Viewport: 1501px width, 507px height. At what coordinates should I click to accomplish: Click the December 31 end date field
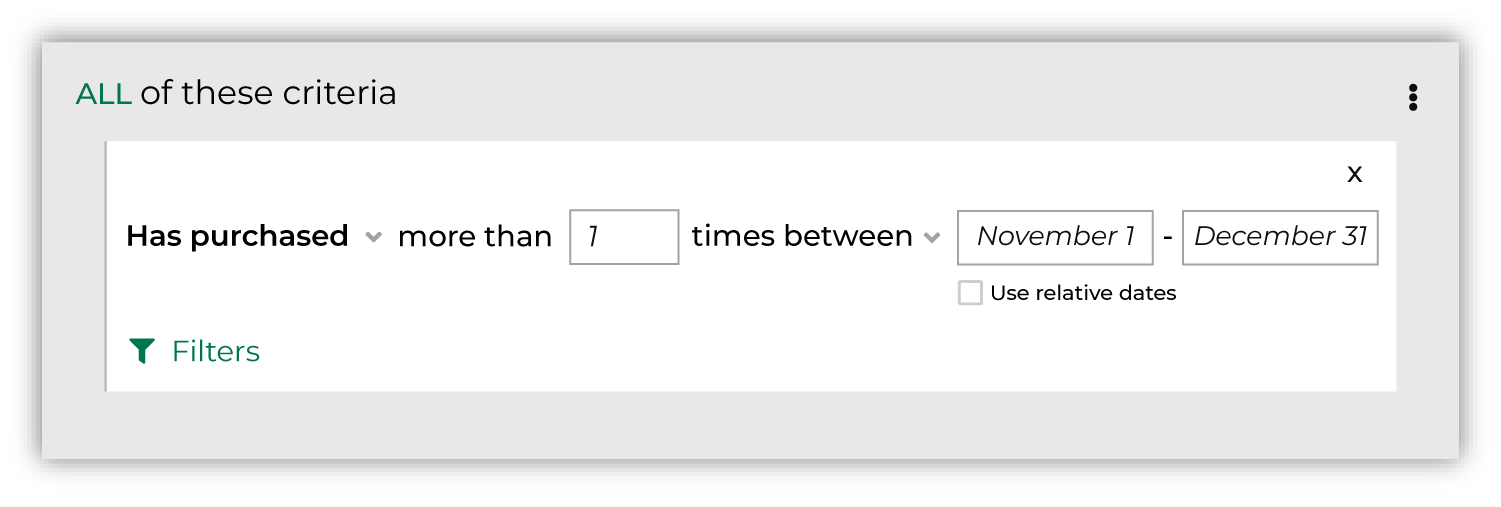[1280, 237]
